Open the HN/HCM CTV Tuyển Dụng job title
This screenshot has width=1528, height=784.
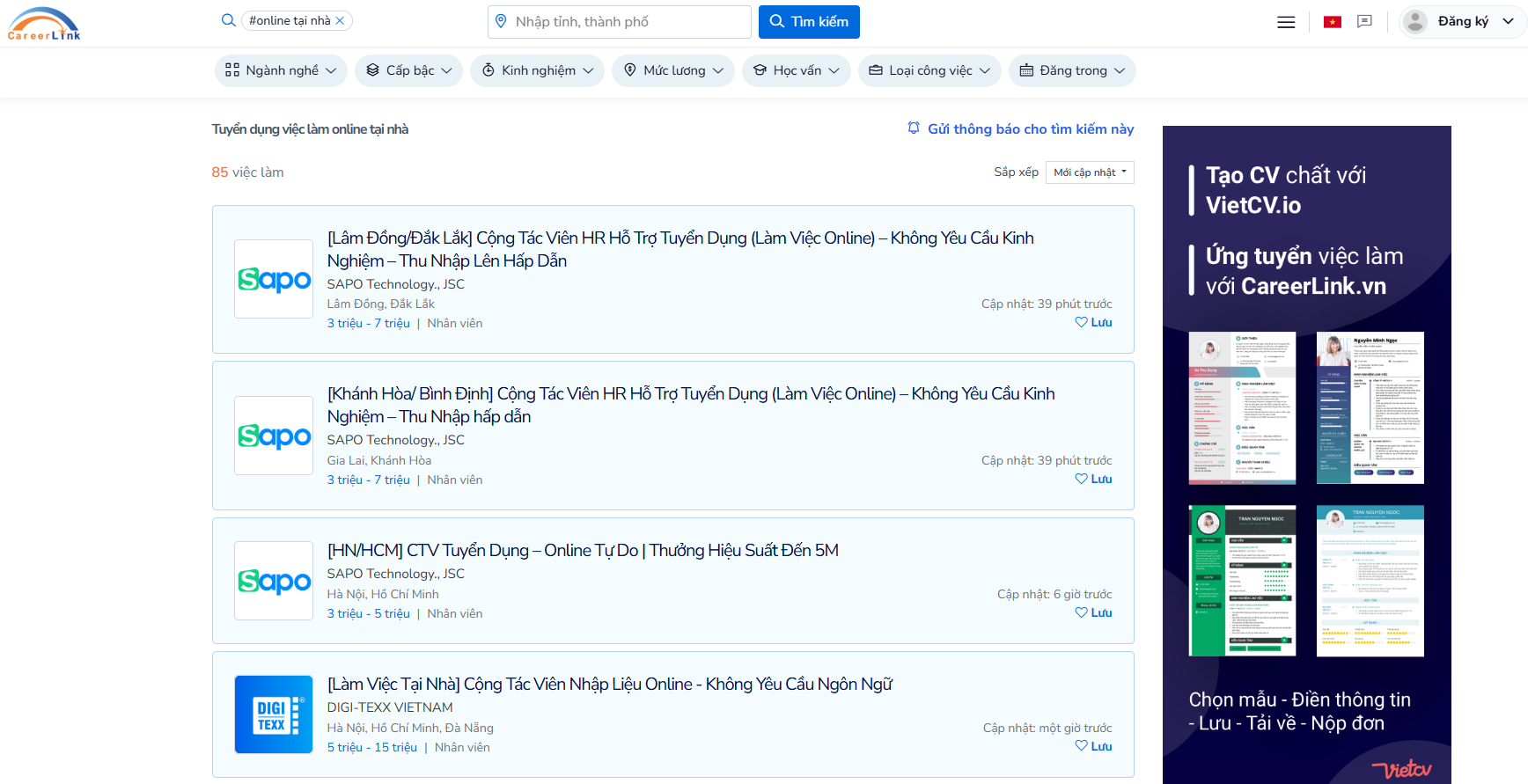point(583,550)
